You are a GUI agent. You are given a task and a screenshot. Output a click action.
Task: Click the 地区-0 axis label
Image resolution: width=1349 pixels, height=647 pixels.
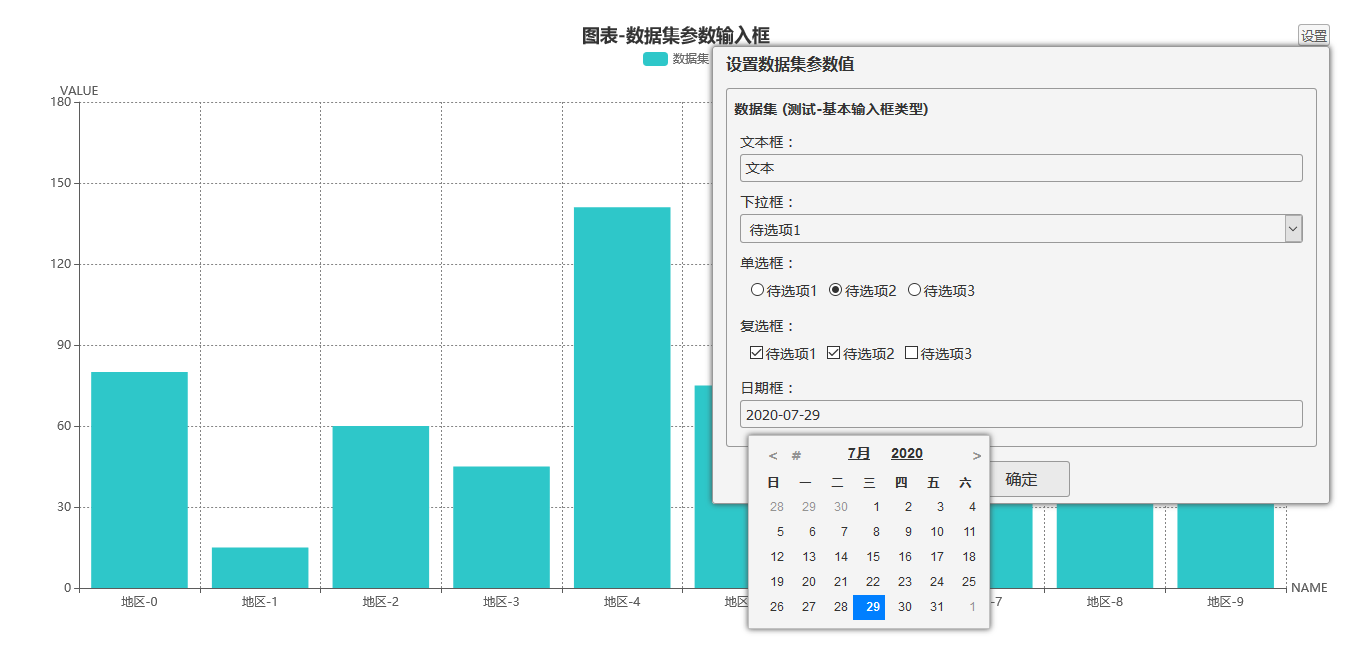click(x=138, y=602)
